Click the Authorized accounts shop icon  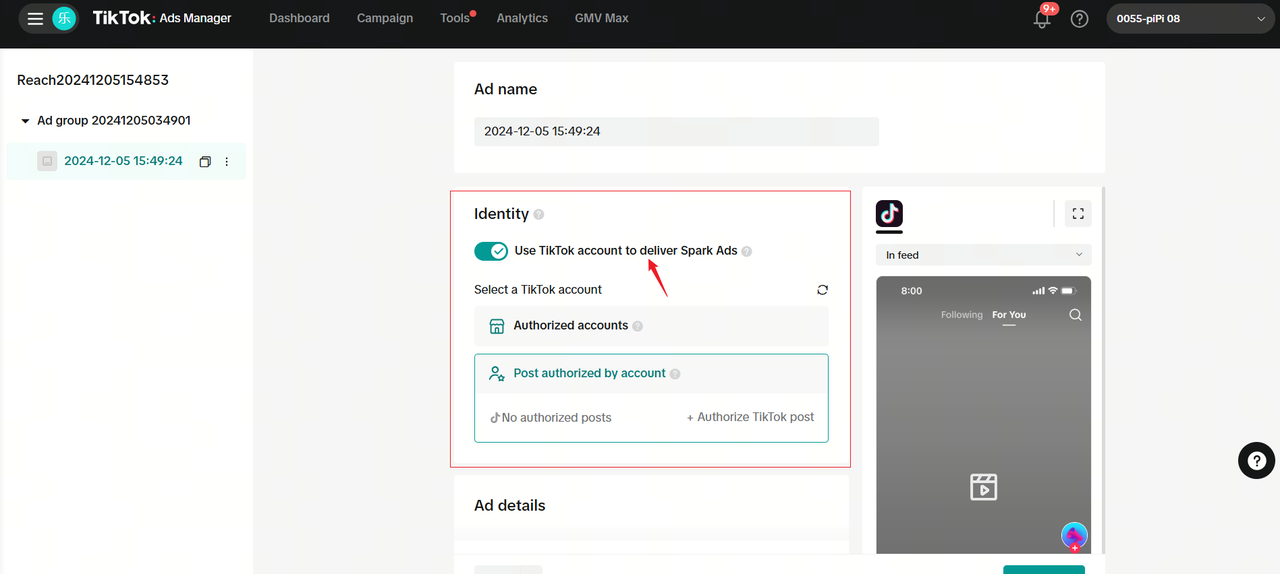coord(497,326)
